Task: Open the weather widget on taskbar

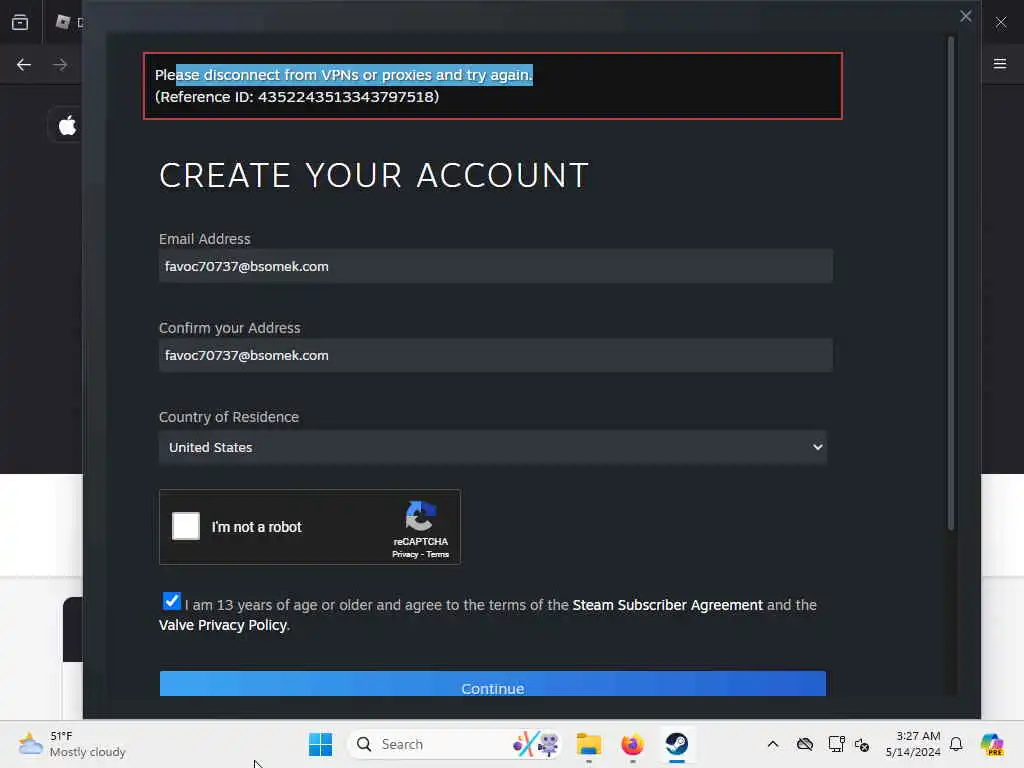Action: (x=72, y=744)
